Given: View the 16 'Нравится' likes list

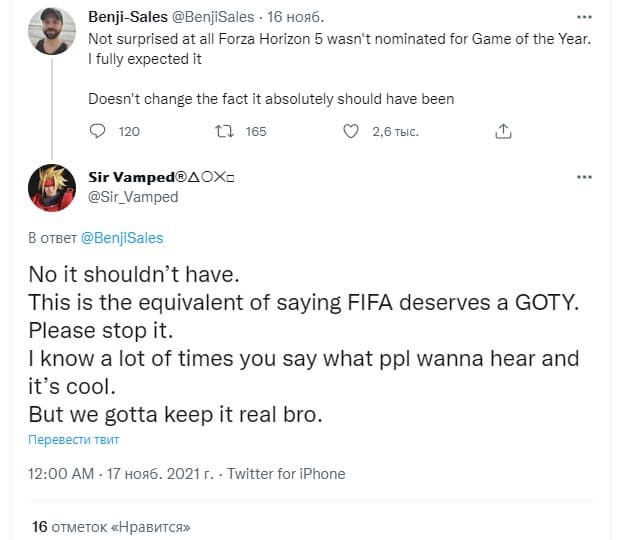Looking at the screenshot, I should click(110, 526).
